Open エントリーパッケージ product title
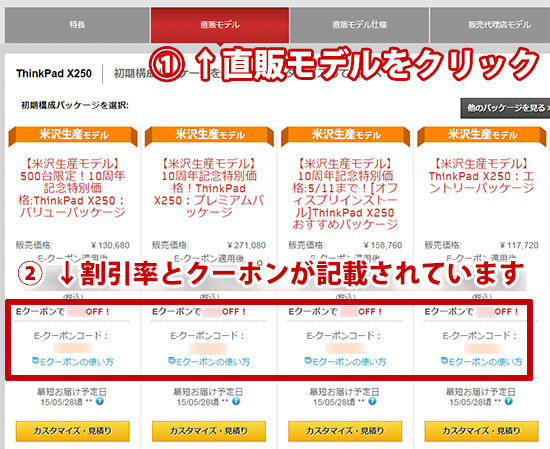The width and height of the screenshot is (550, 449). [482, 176]
